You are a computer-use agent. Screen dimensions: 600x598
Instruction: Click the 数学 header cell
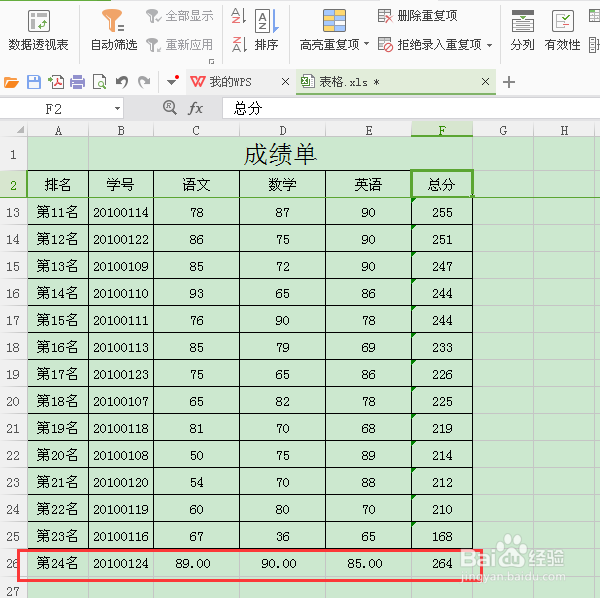[x=282, y=184]
